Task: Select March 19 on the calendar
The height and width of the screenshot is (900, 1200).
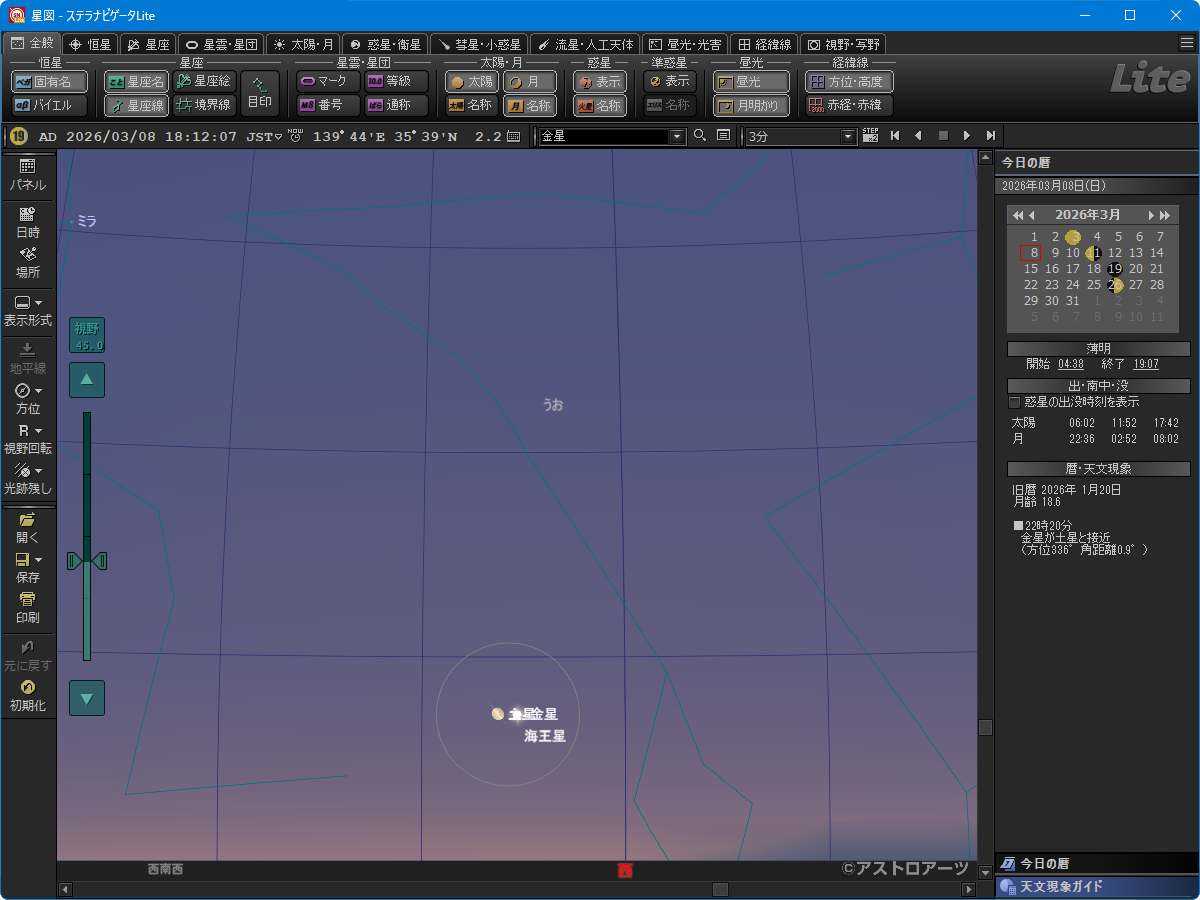Action: pos(1115,268)
